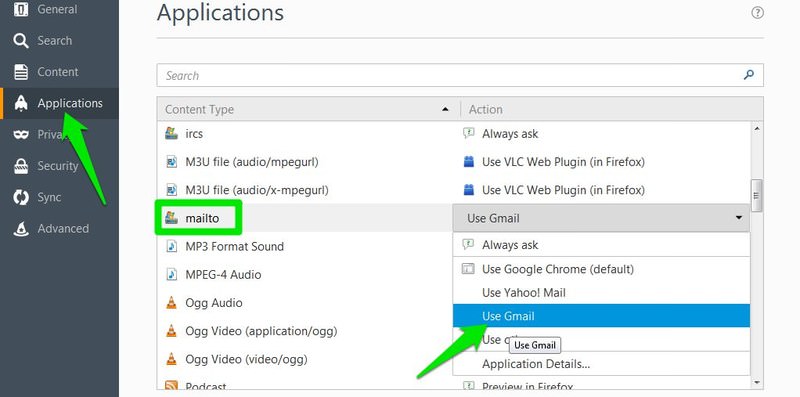Open the Advanced preferences tab
Viewport: 800px width, 397px height.
tap(59, 229)
